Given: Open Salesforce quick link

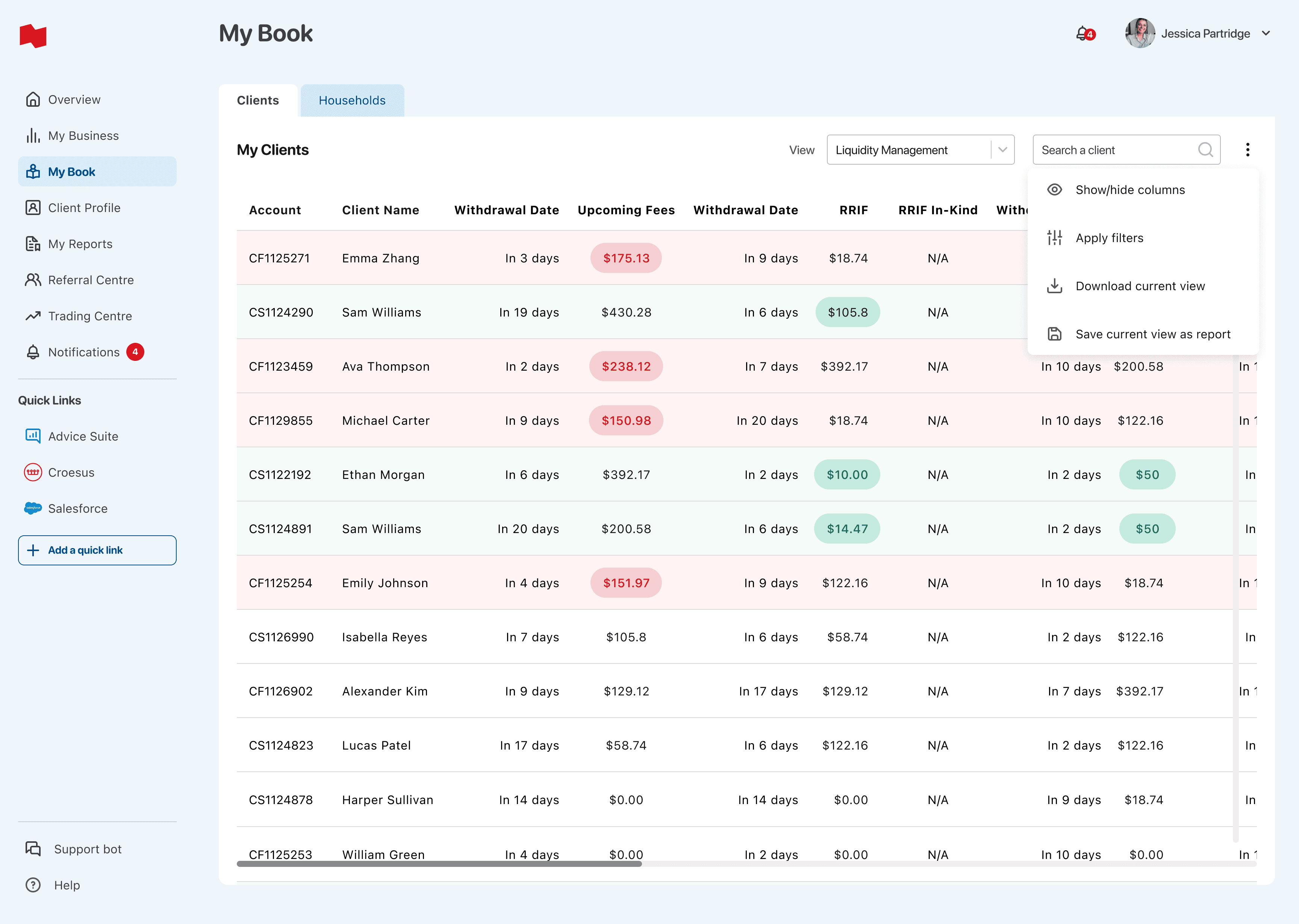Looking at the screenshot, I should click(77, 508).
